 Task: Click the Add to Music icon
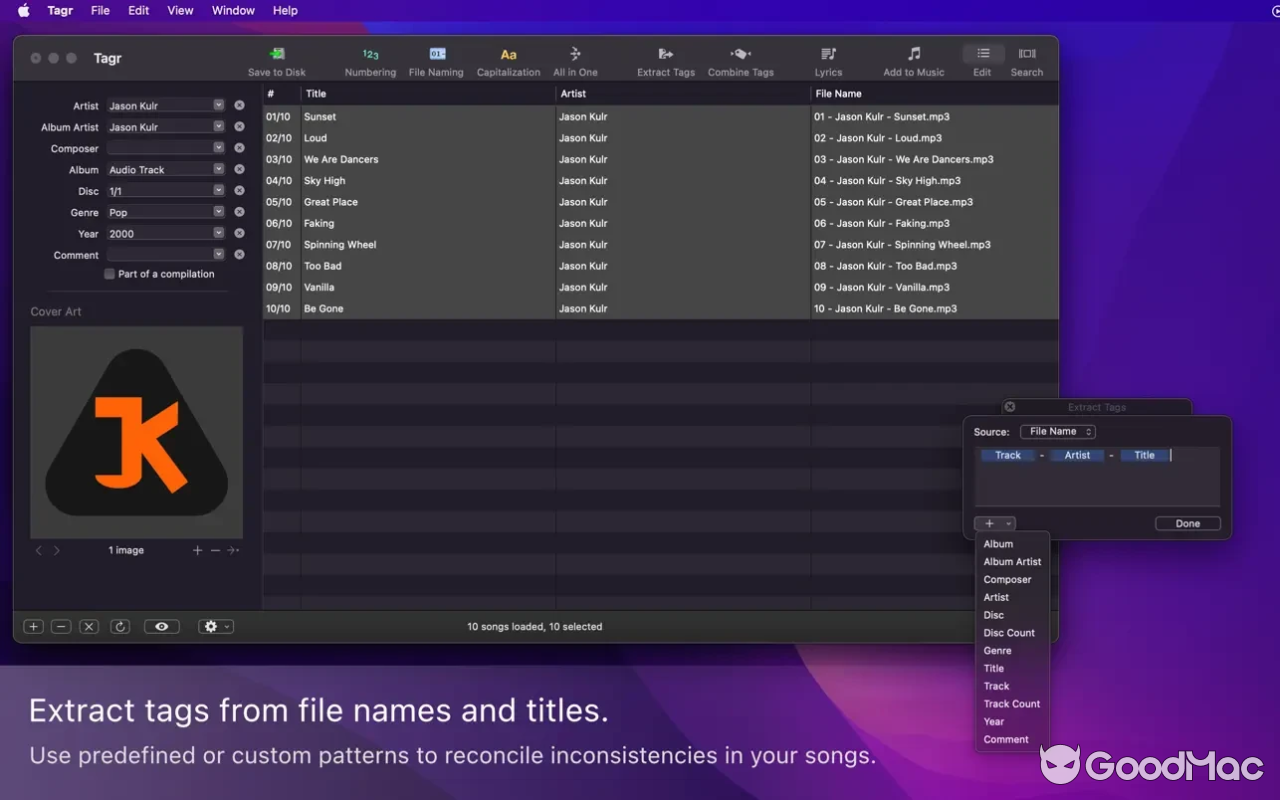[x=914, y=54]
